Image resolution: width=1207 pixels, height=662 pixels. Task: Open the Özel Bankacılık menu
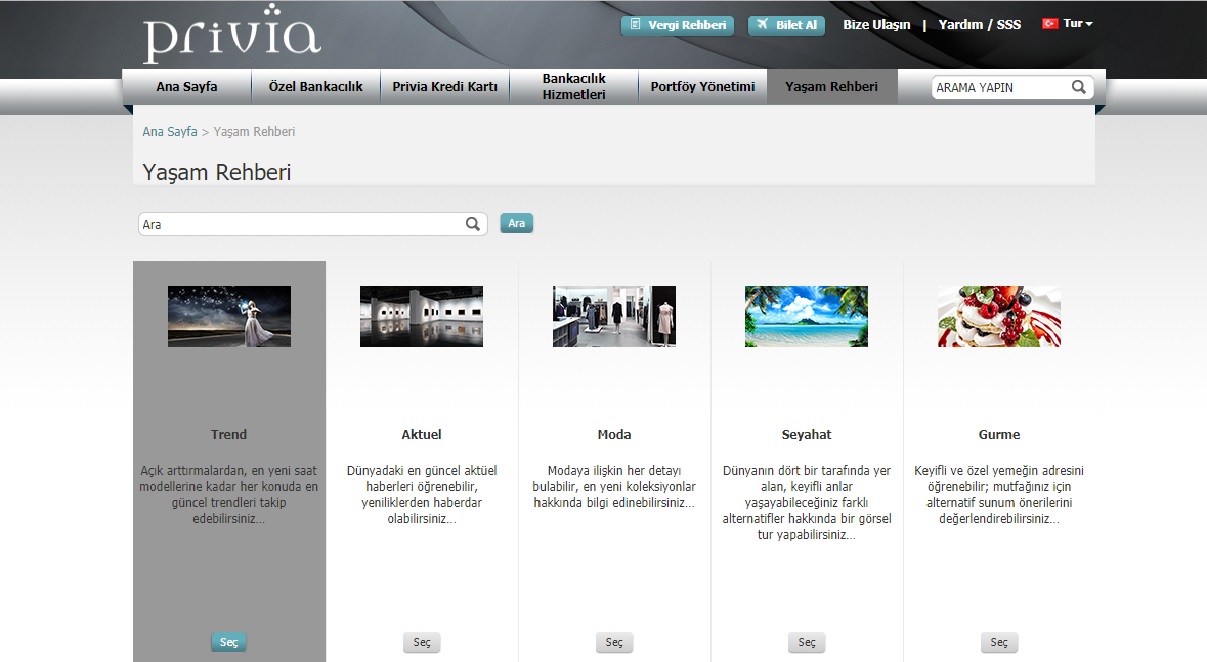click(x=315, y=86)
